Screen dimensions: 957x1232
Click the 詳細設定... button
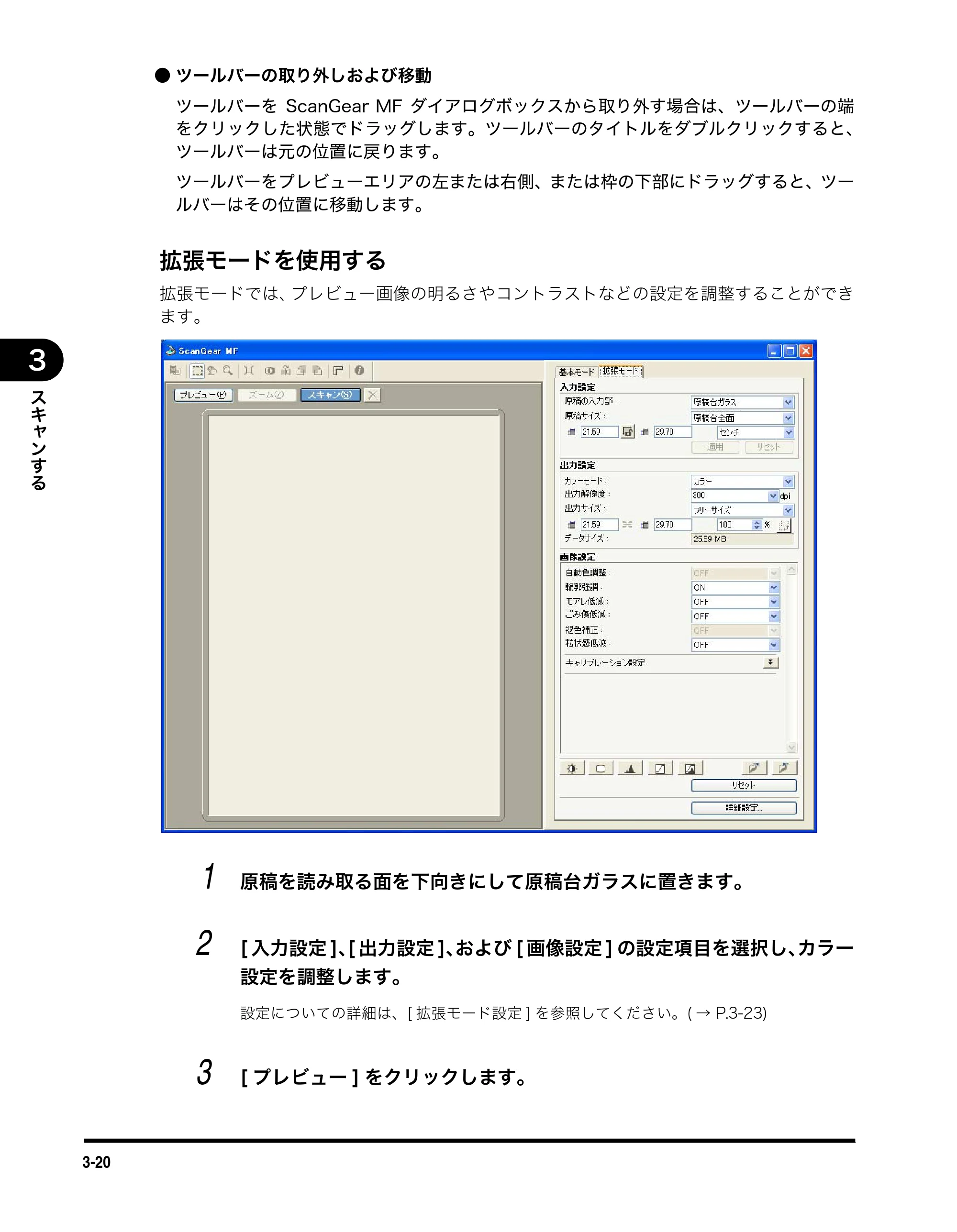pos(744,808)
